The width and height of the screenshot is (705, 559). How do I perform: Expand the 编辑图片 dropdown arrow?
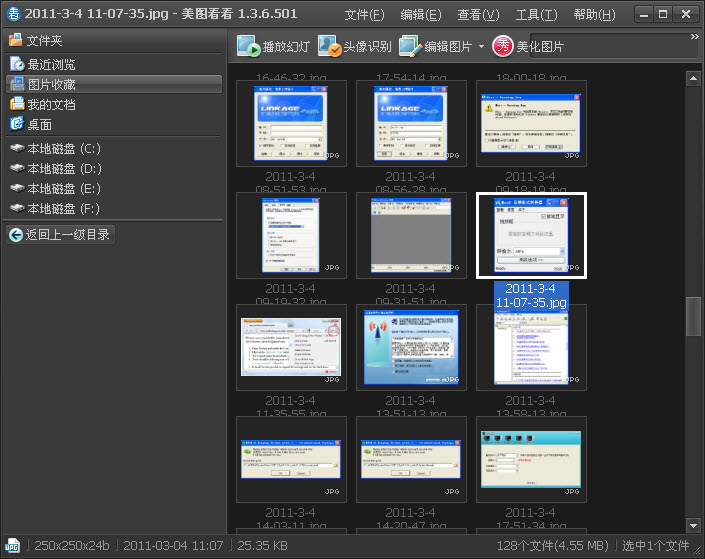[481, 48]
